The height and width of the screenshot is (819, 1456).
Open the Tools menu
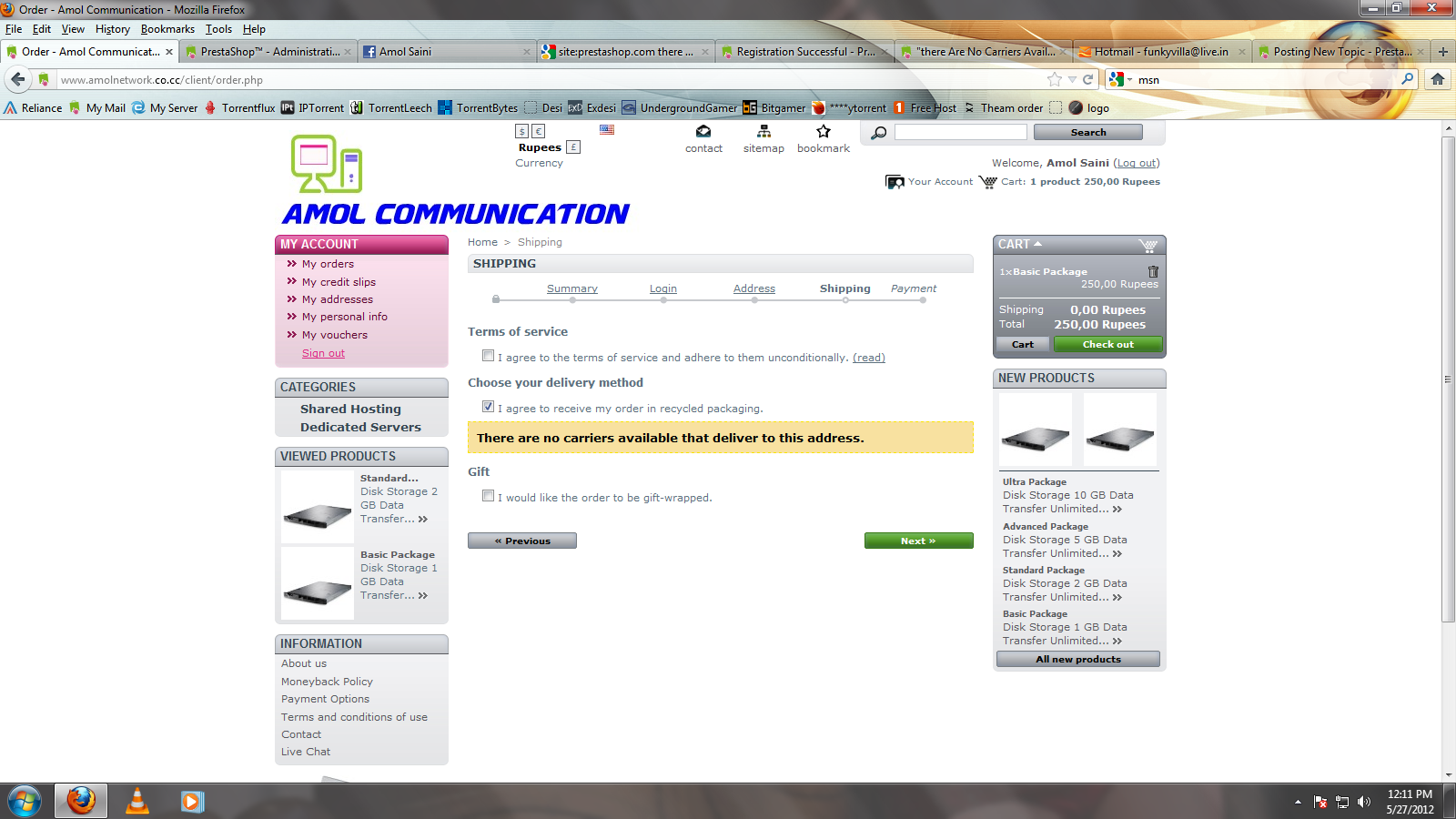pyautogui.click(x=218, y=29)
